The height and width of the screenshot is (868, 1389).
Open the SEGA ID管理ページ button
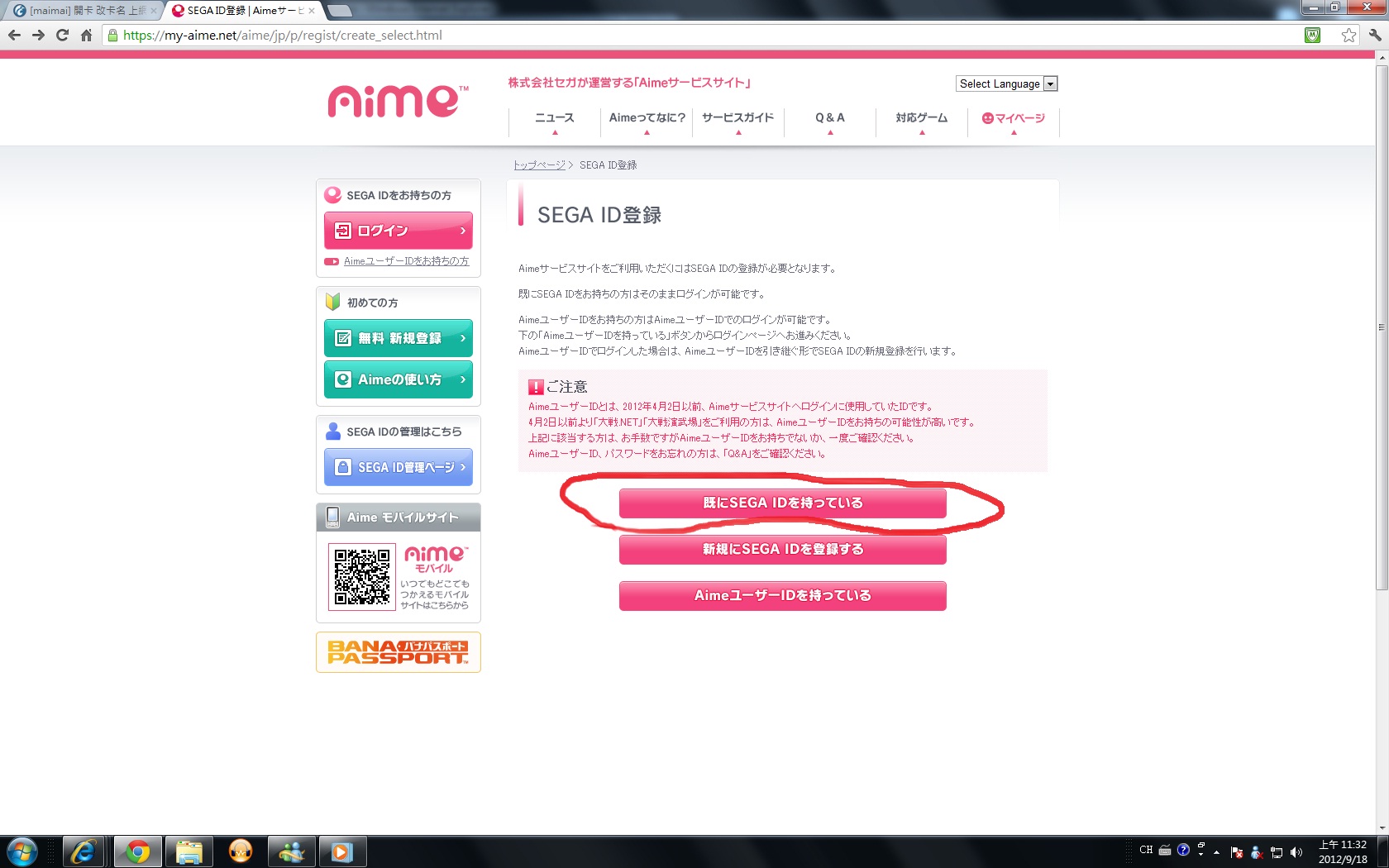tap(399, 467)
